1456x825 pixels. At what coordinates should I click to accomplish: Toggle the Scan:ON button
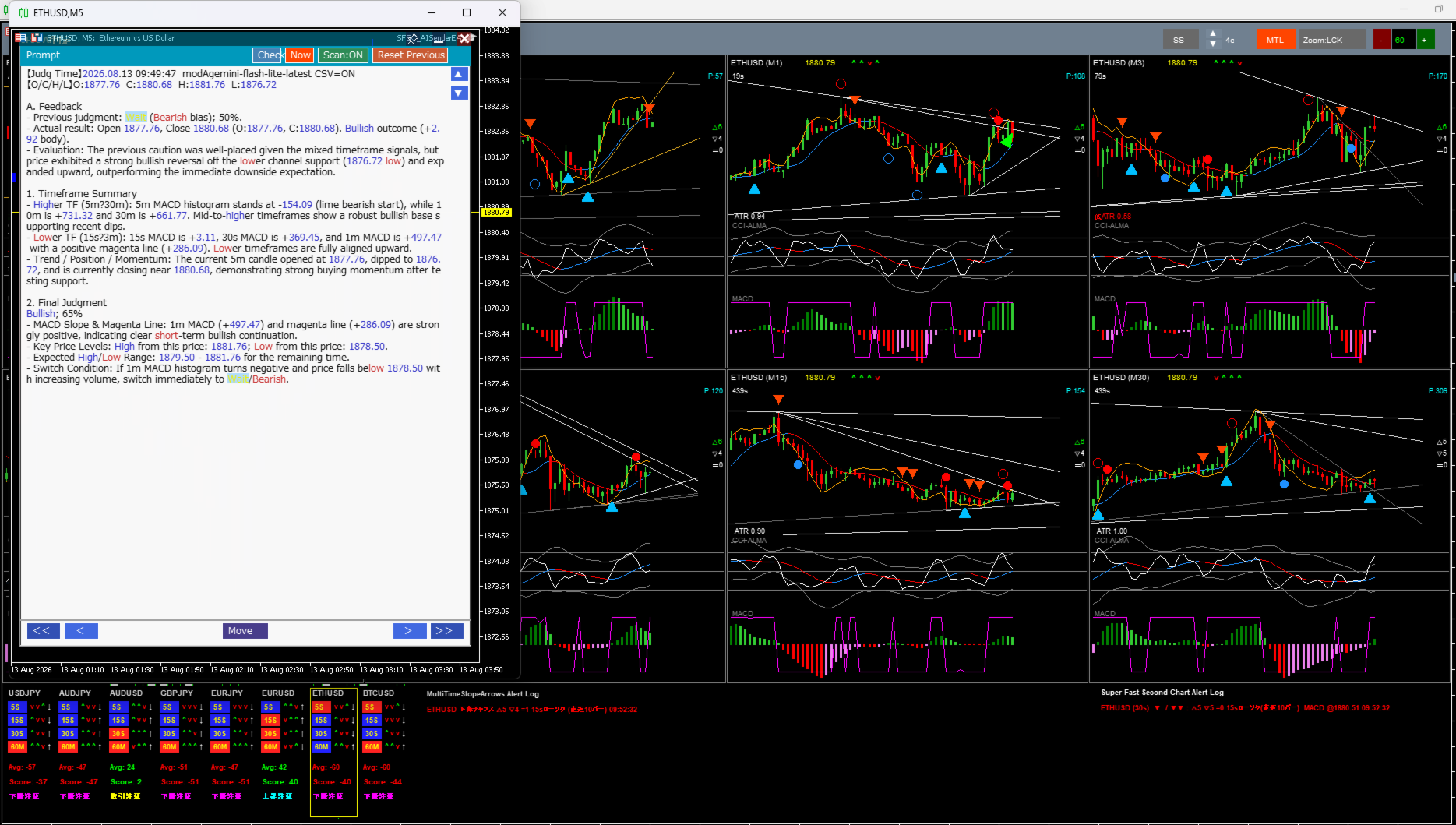point(343,55)
